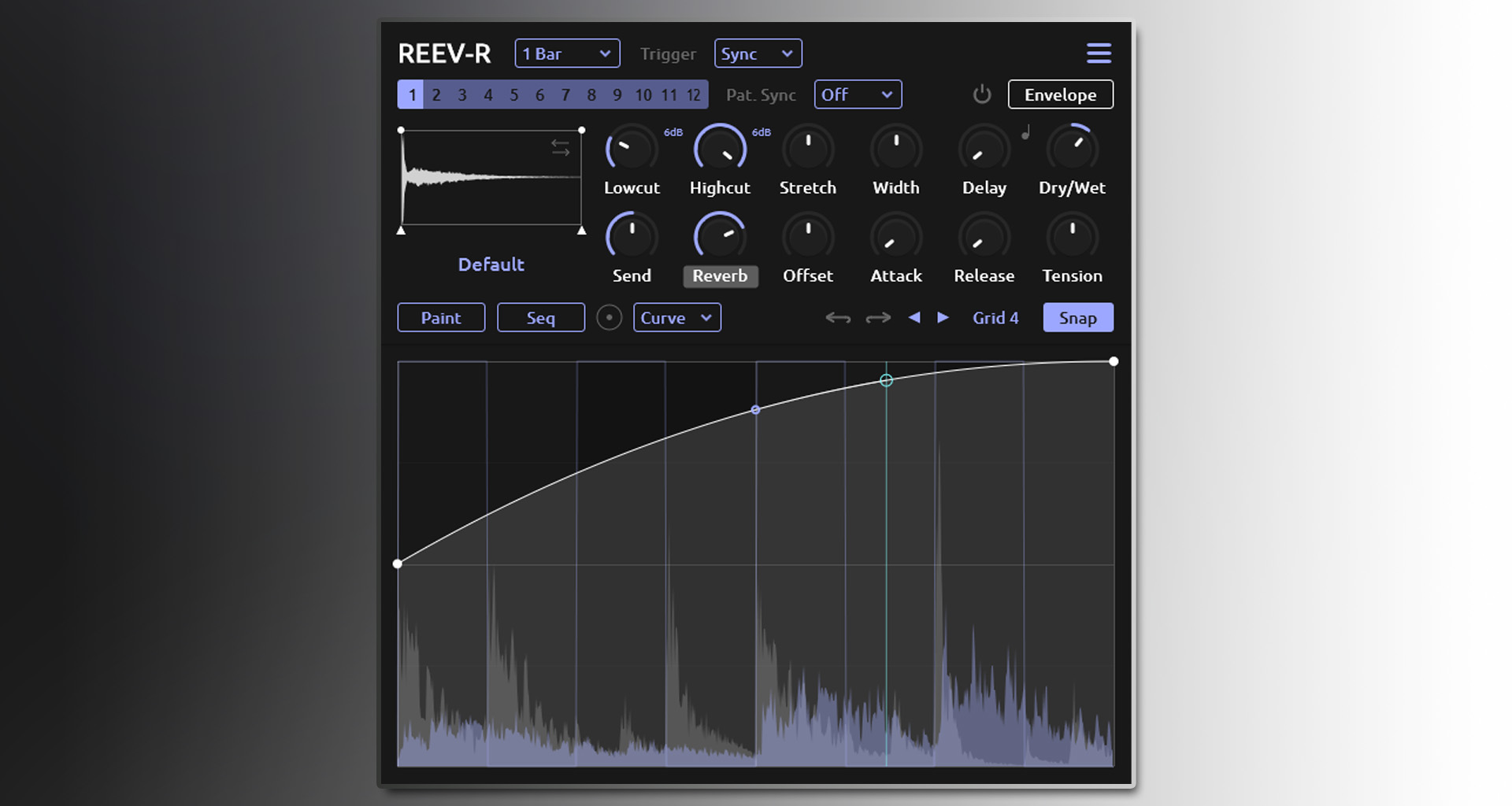1512x806 pixels.
Task: Shift the pattern left with the triangle icon
Action: [x=914, y=317]
